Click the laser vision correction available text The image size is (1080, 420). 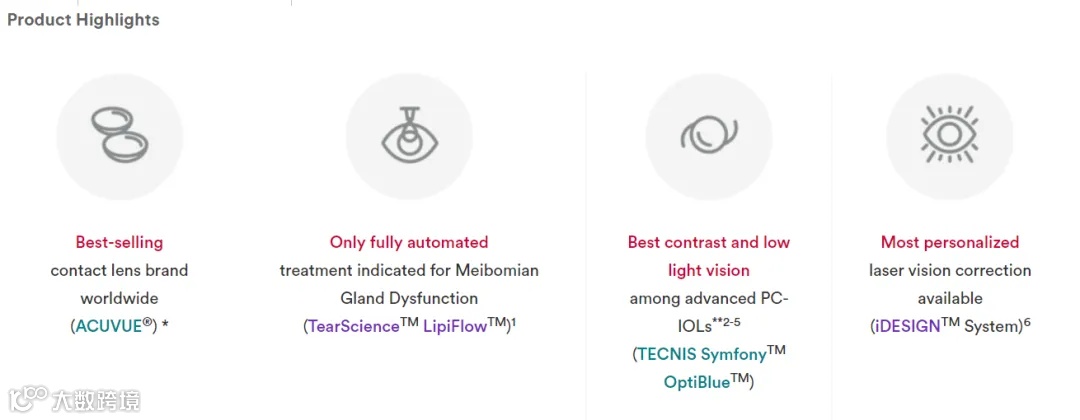[x=950, y=284]
